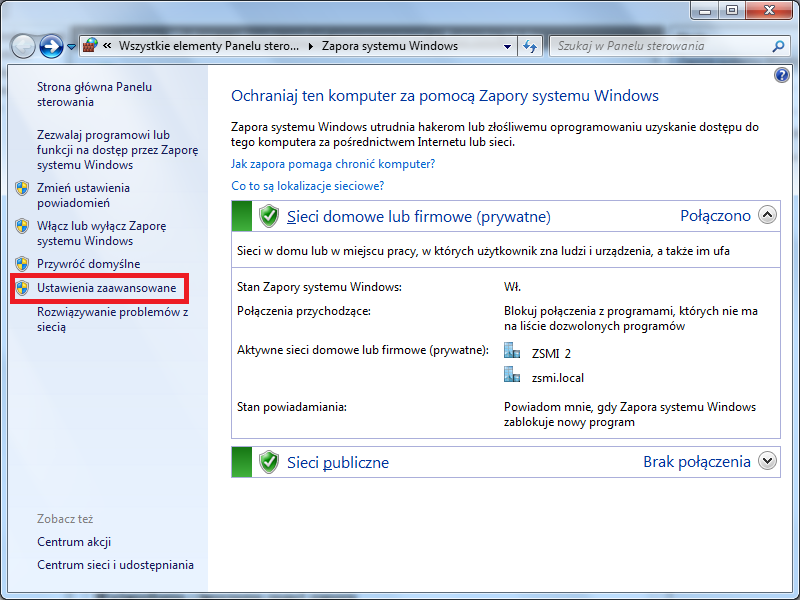This screenshot has height=600, width=800.
Task: Open 'Co to są lokalizacje sieciowe?' help link
Action: point(308,186)
